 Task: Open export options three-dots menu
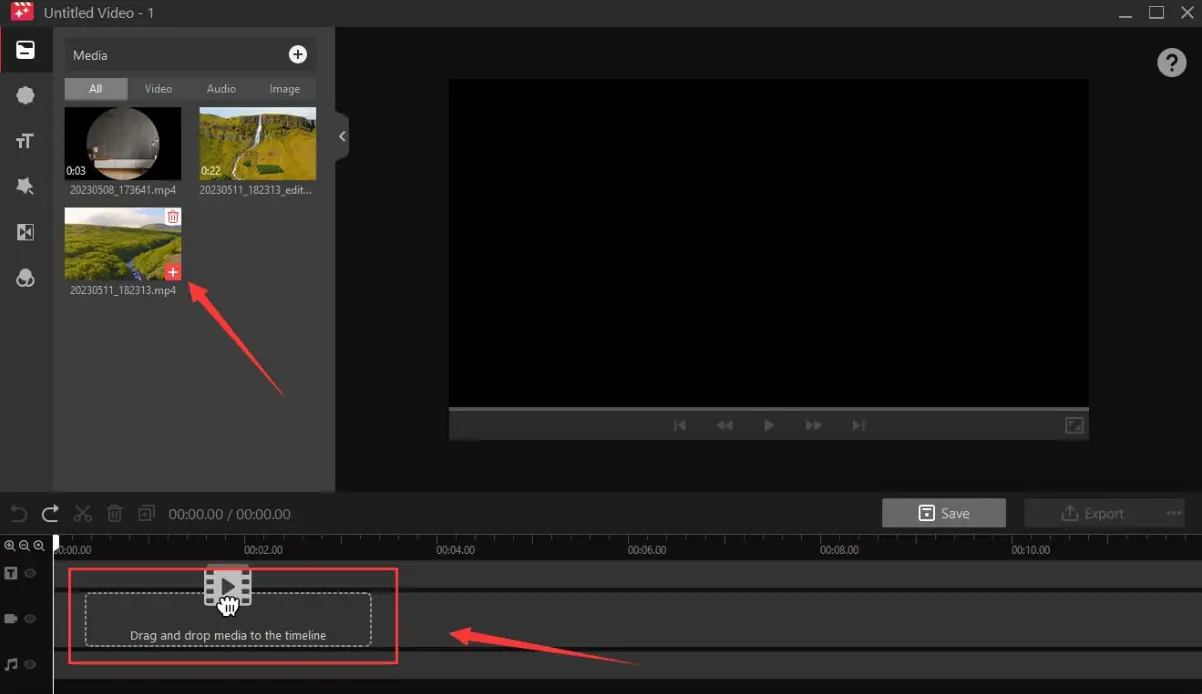pos(1174,513)
